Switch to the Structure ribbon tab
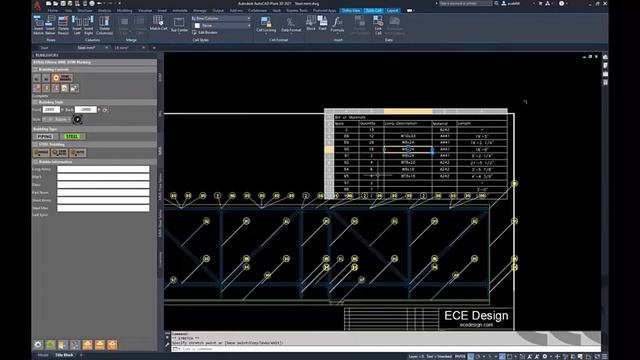 [85, 11]
